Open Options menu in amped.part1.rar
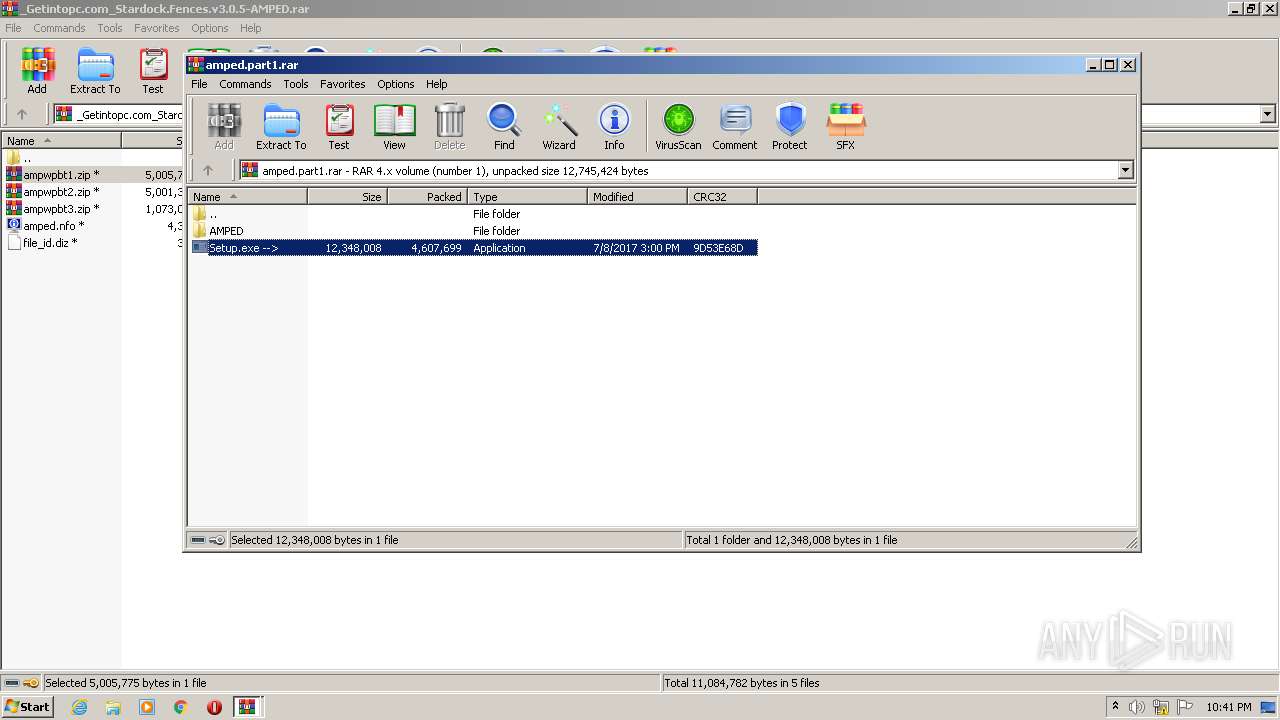The height and width of the screenshot is (720, 1280). [x=395, y=84]
